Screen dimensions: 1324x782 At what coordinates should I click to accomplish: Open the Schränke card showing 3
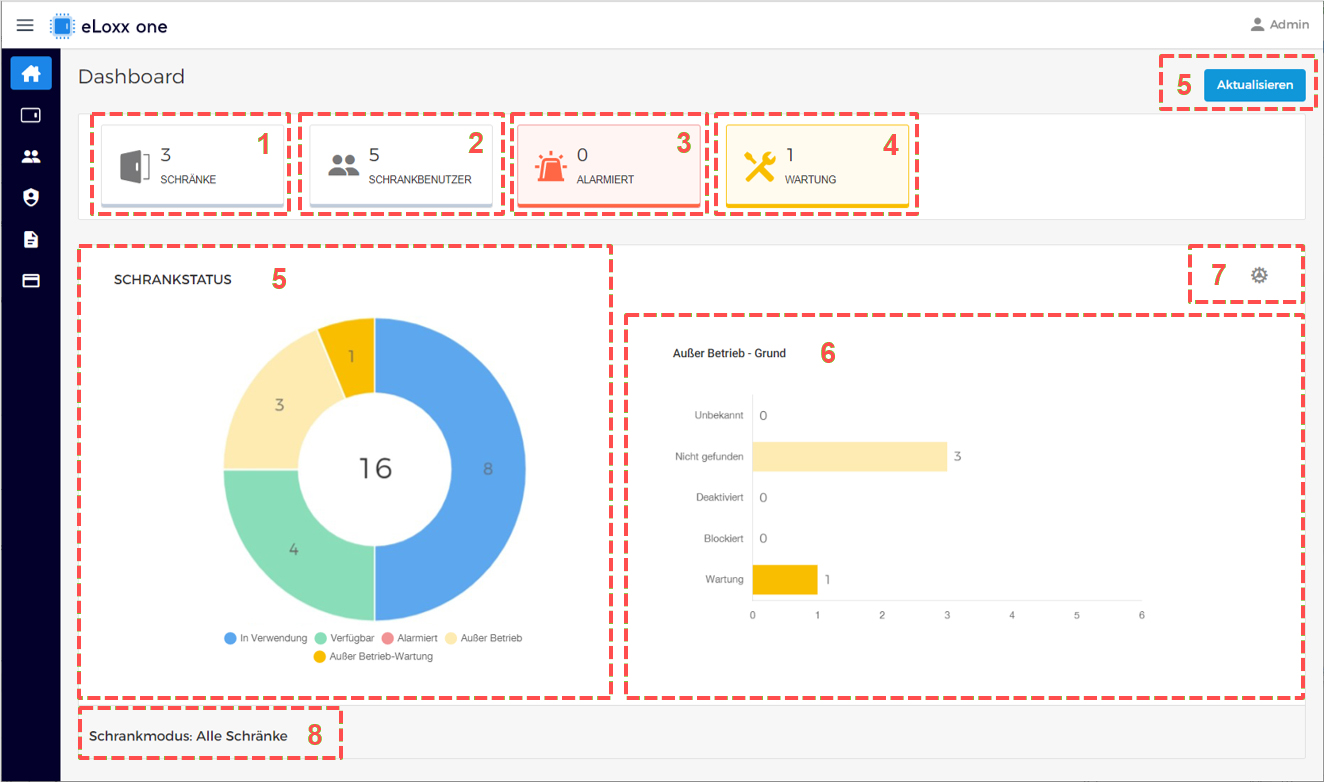pos(193,166)
